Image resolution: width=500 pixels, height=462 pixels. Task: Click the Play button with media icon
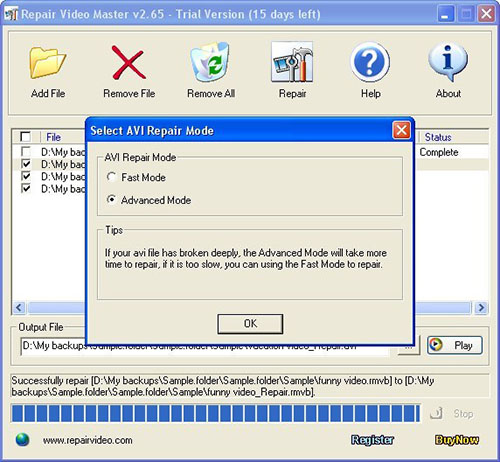455,345
